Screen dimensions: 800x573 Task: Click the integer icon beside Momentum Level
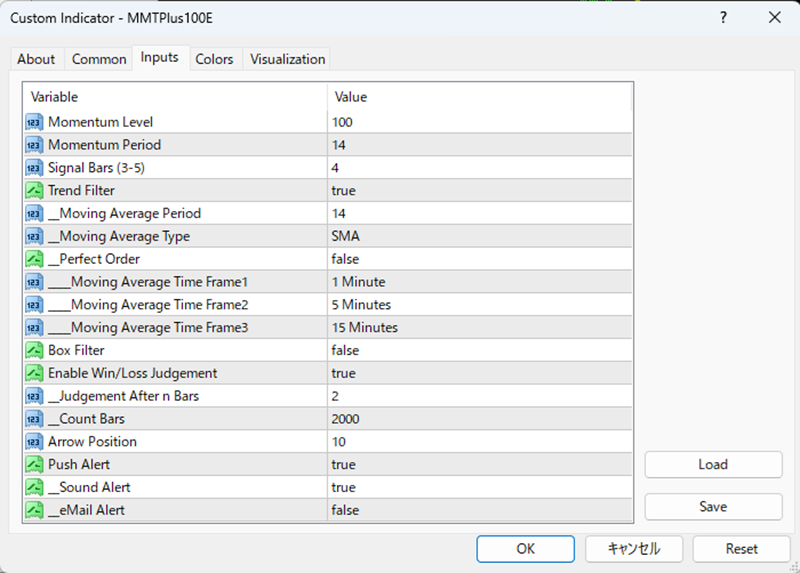pos(34,122)
